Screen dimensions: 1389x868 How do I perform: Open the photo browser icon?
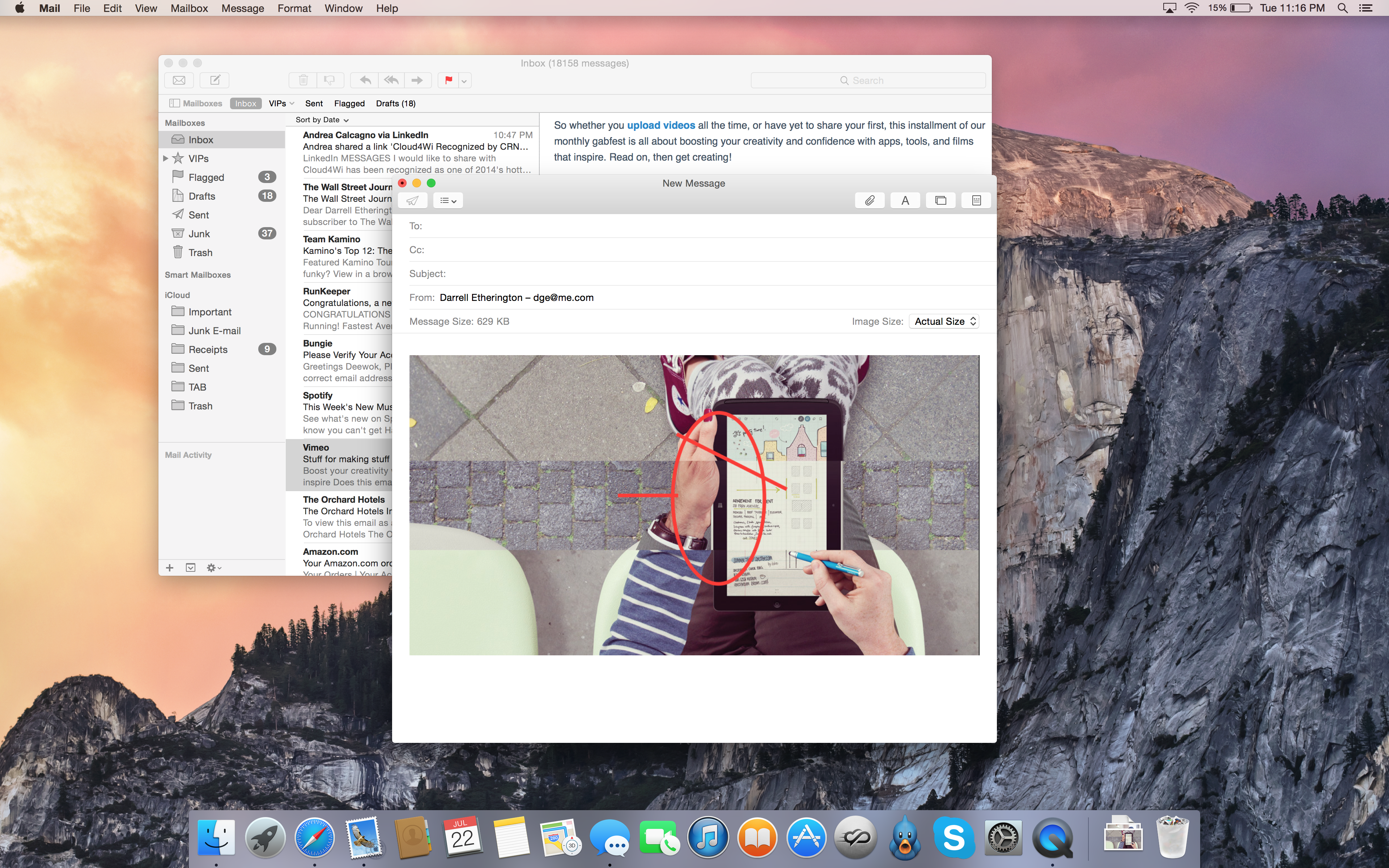click(x=940, y=200)
